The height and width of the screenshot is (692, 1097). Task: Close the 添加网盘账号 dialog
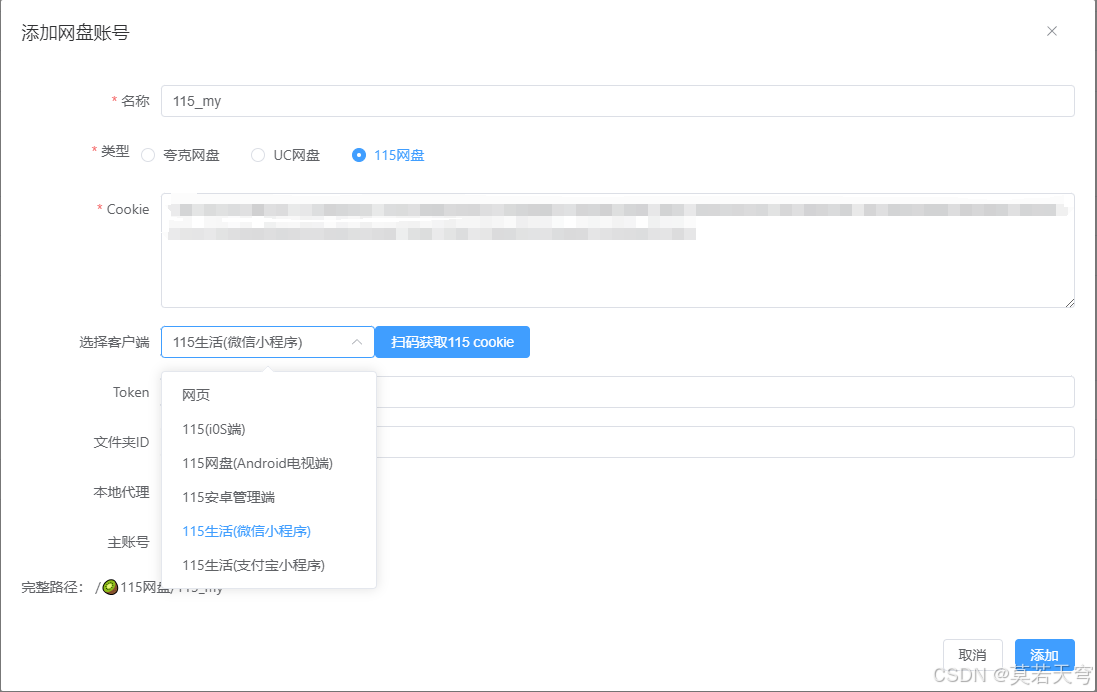[x=1052, y=31]
